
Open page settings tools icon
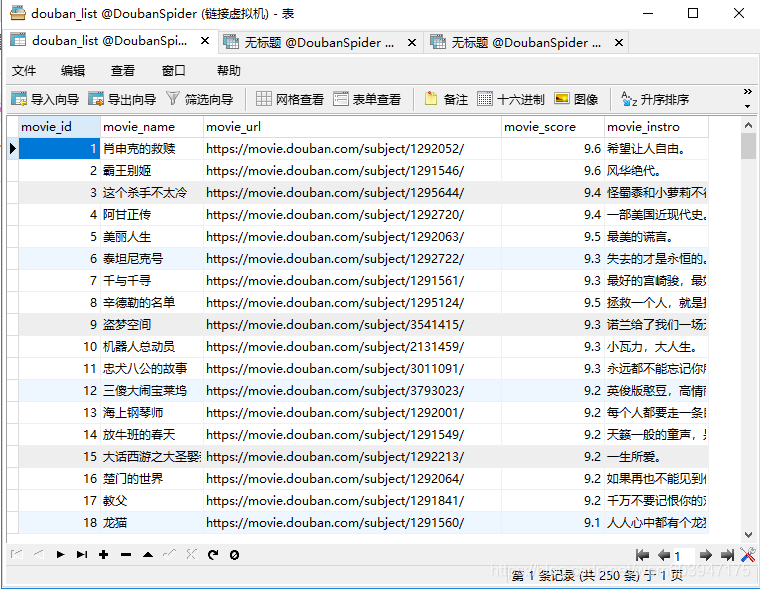[x=748, y=555]
